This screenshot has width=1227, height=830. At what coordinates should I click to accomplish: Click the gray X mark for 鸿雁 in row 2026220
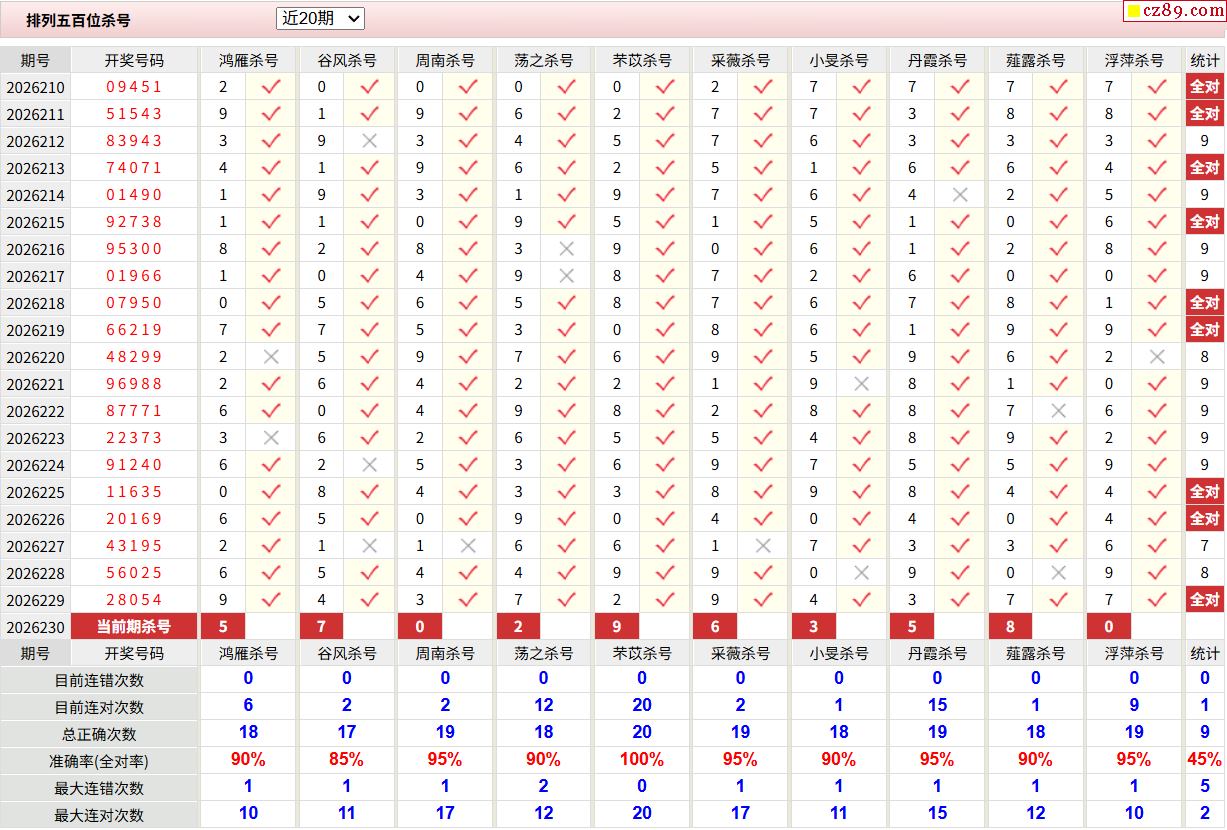(271, 357)
